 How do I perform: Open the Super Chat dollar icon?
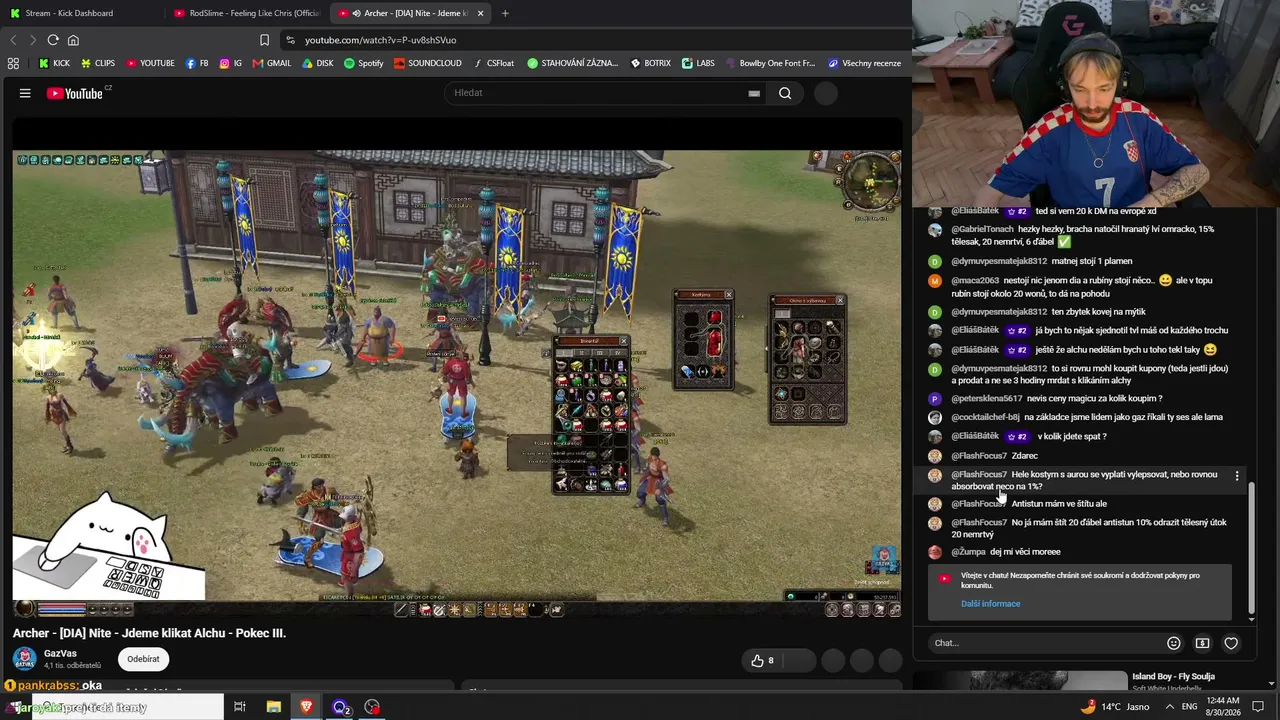tap(1203, 643)
